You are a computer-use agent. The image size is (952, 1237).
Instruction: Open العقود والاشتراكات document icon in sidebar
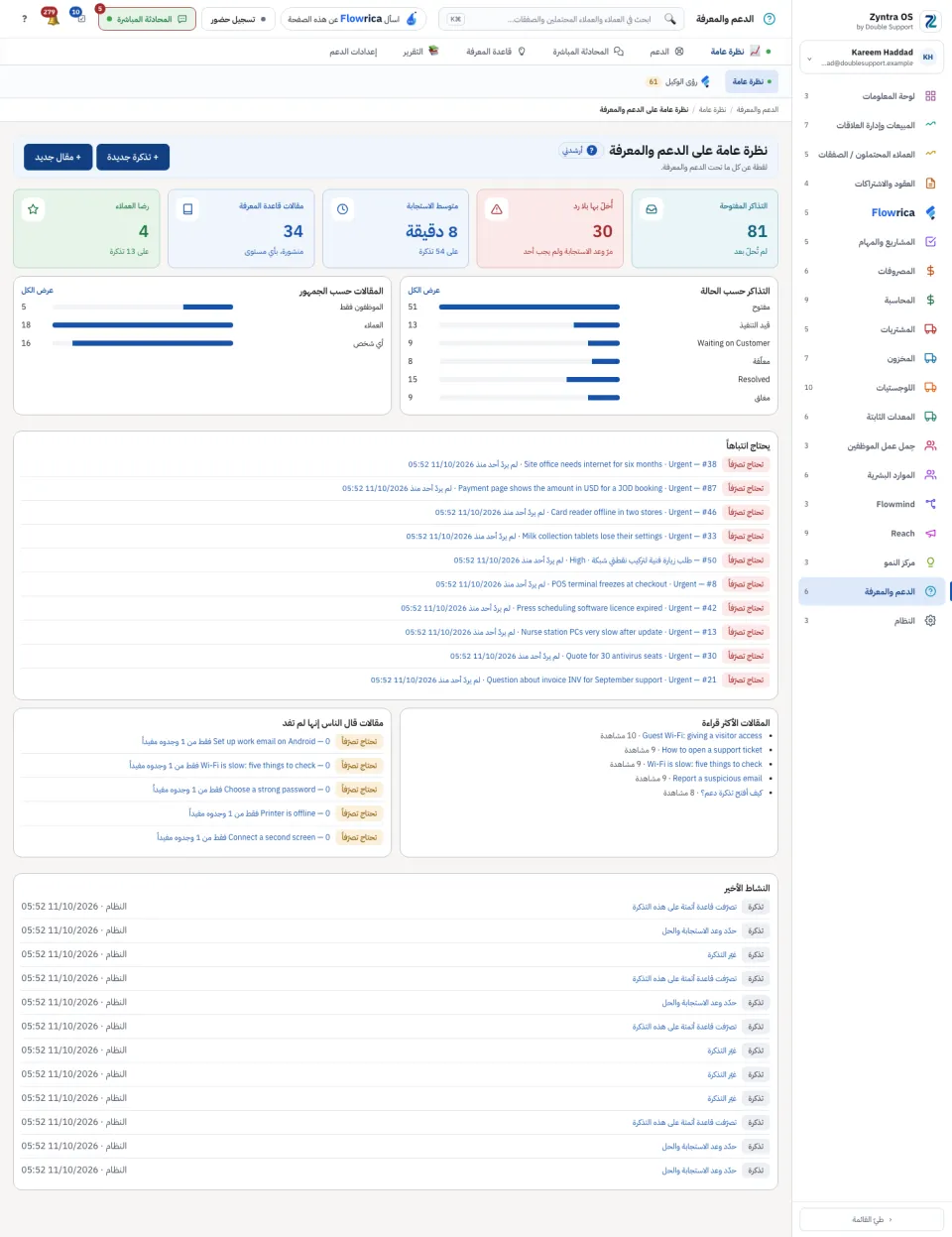coord(930,184)
